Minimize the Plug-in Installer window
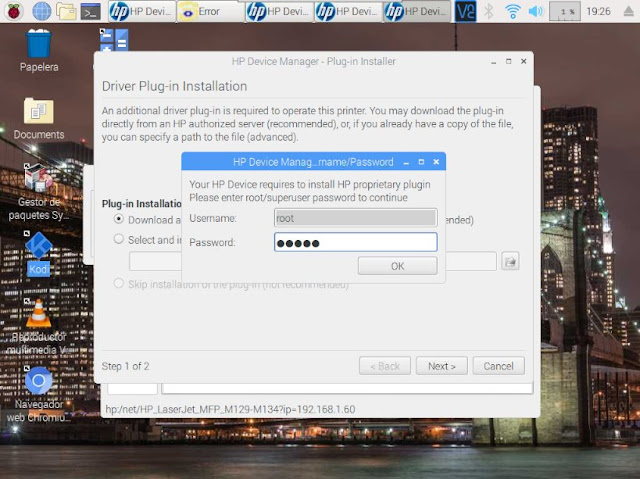This screenshot has width=640, height=479. [x=493, y=62]
